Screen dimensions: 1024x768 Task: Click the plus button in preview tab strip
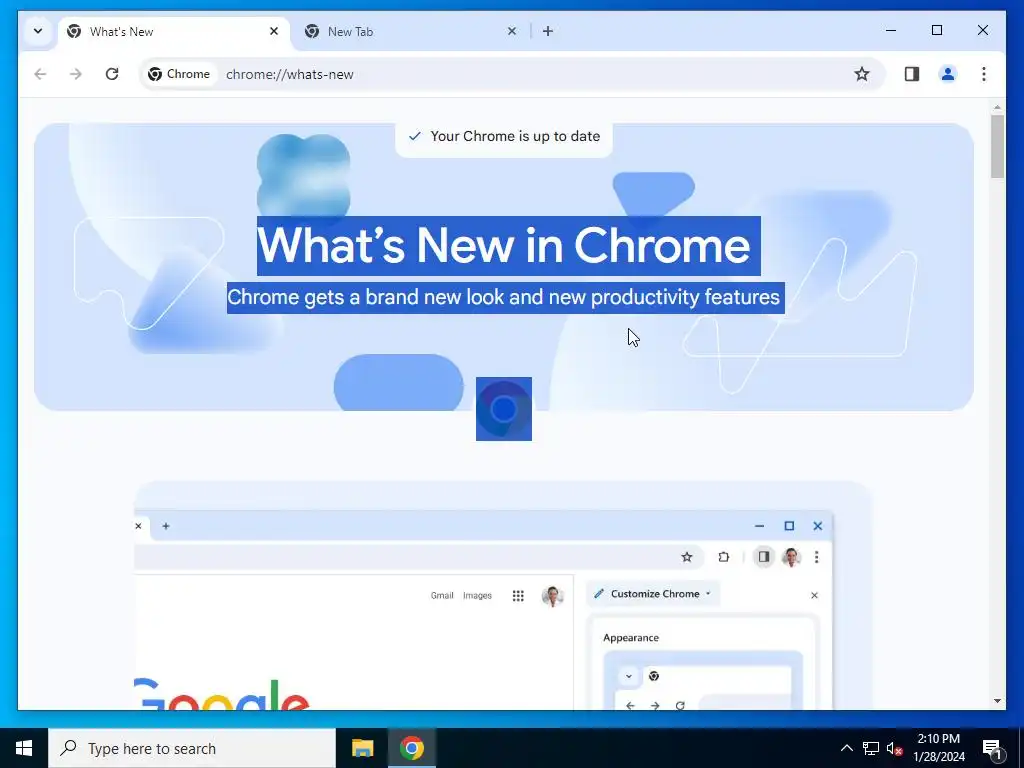[x=166, y=526]
